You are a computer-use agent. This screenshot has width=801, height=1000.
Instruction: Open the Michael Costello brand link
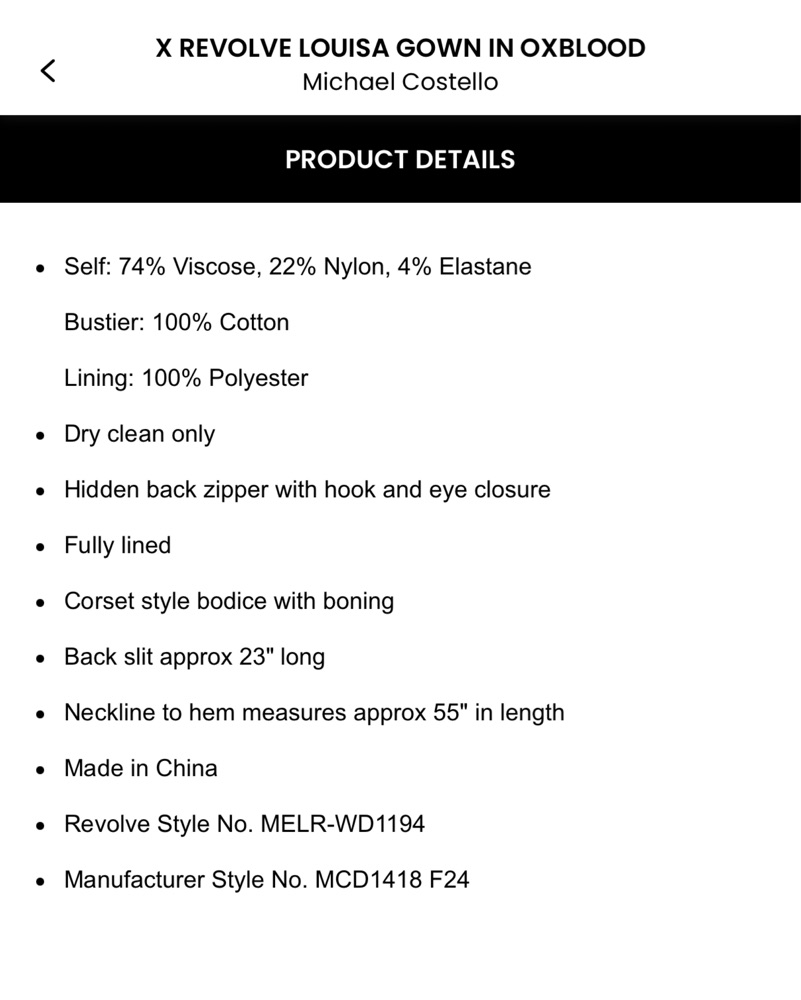click(400, 82)
